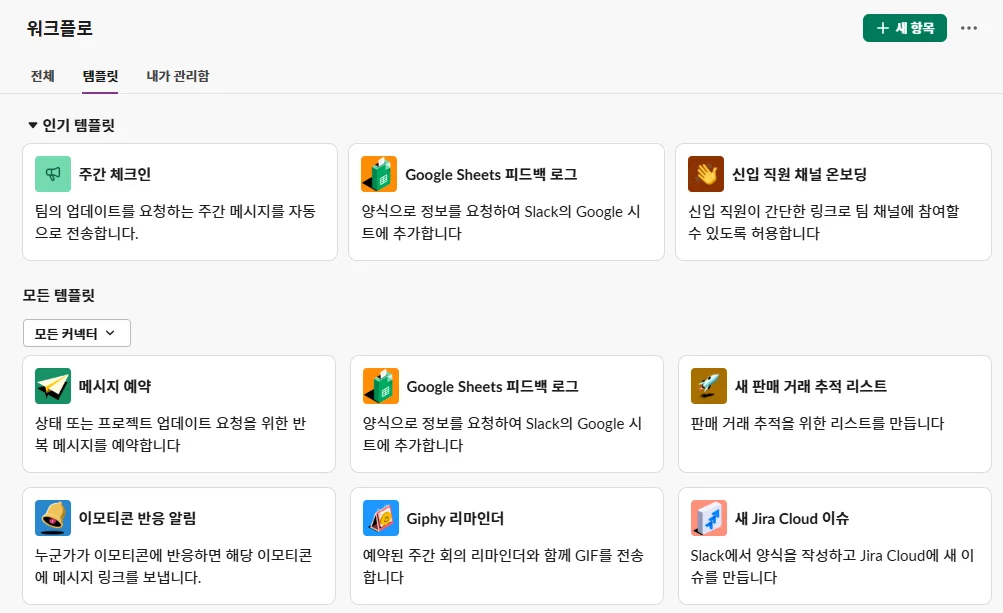This screenshot has height=613, width=1003.
Task: Click the megaphone icon for 주간 체크인
Action: 53,174
